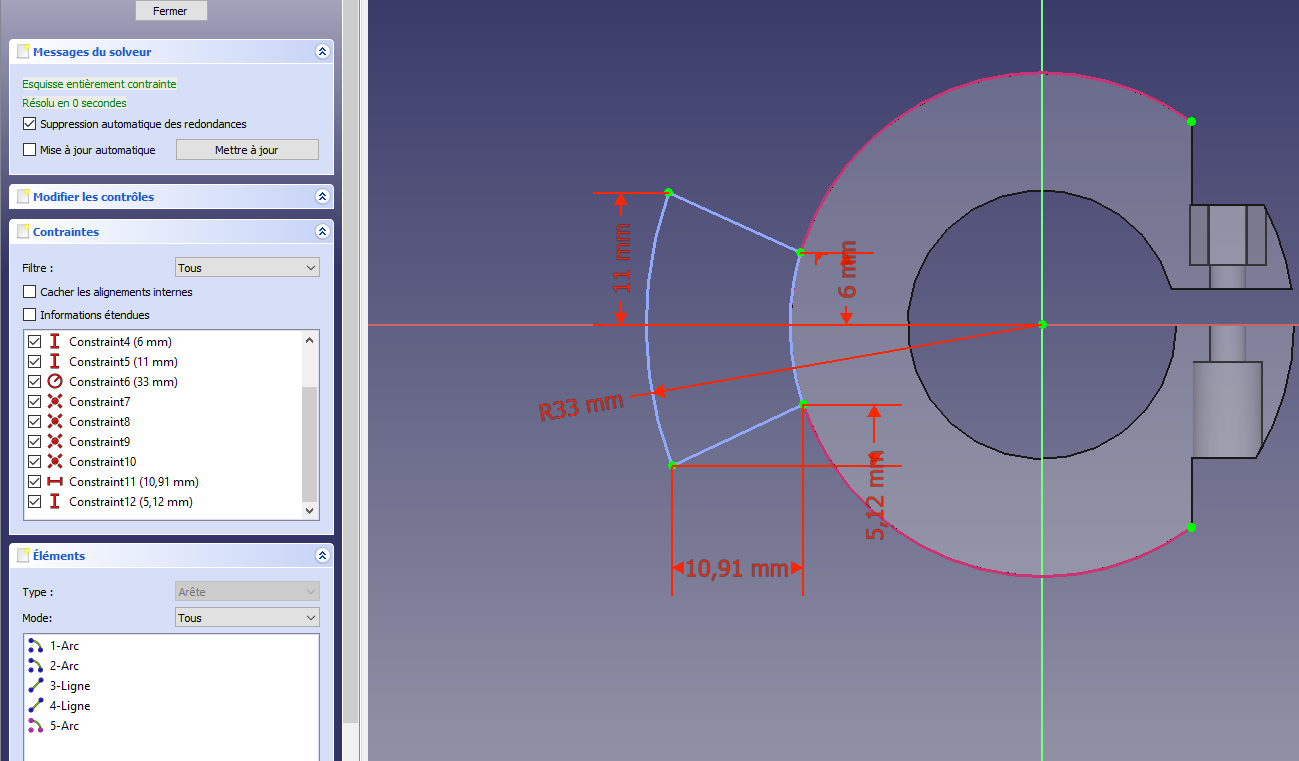This screenshot has width=1299, height=761.
Task: Click the coincident icon of Constraint10
Action: click(x=55, y=462)
